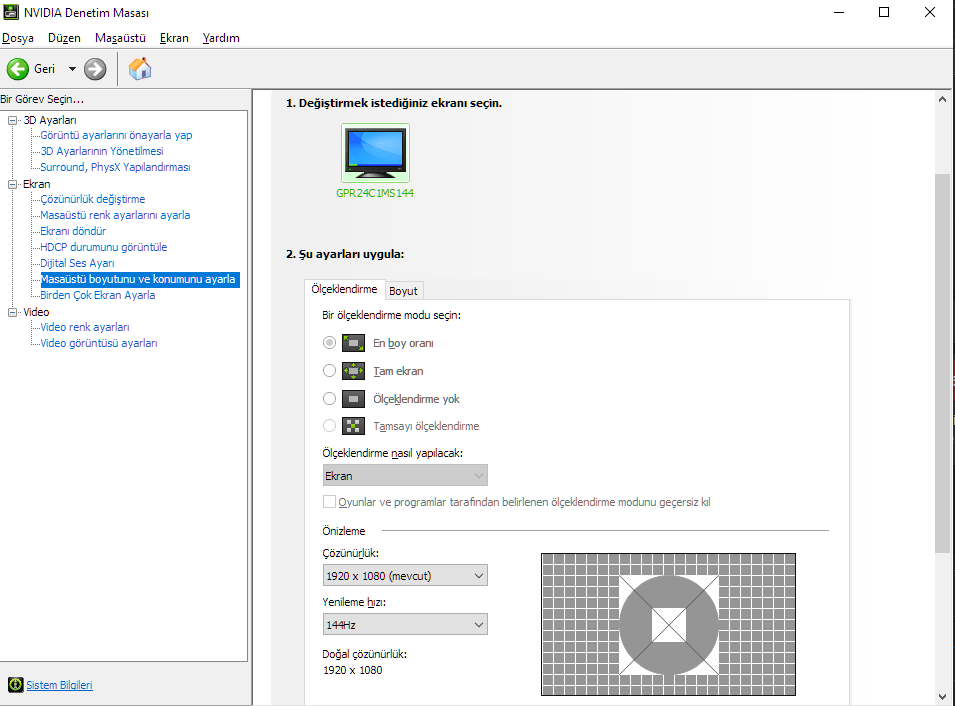
Task: Open the home page house icon
Action: click(x=140, y=69)
